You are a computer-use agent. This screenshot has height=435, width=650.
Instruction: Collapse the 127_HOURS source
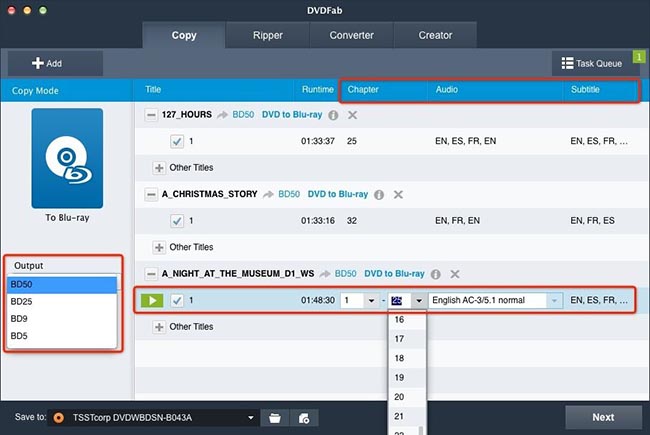click(x=151, y=115)
